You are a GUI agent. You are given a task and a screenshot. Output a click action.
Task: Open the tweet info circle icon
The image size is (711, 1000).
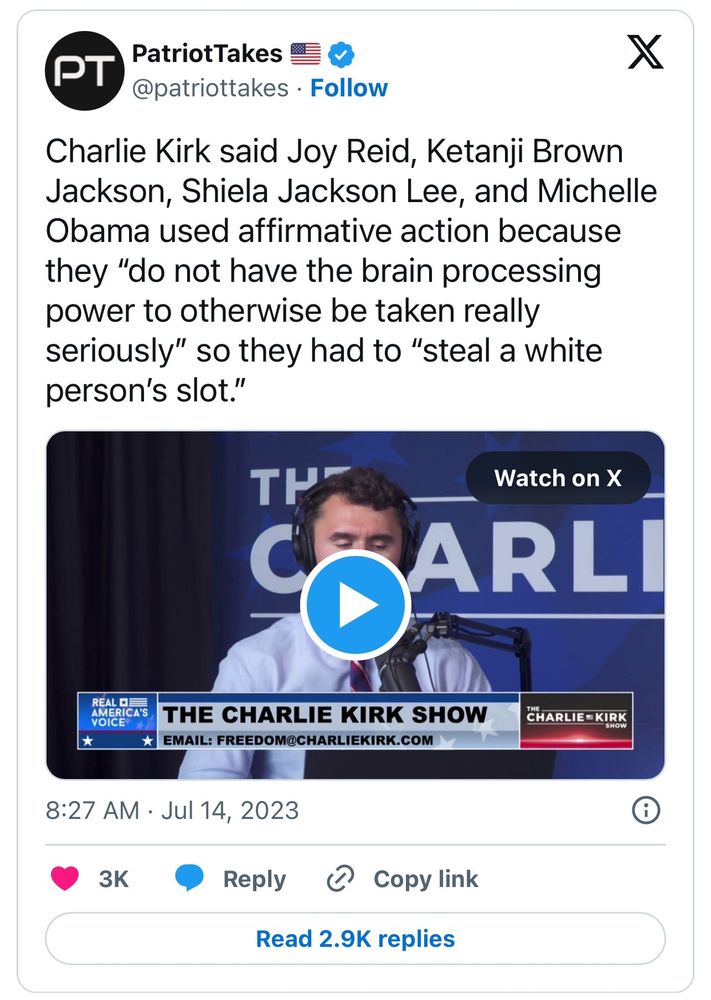click(646, 811)
